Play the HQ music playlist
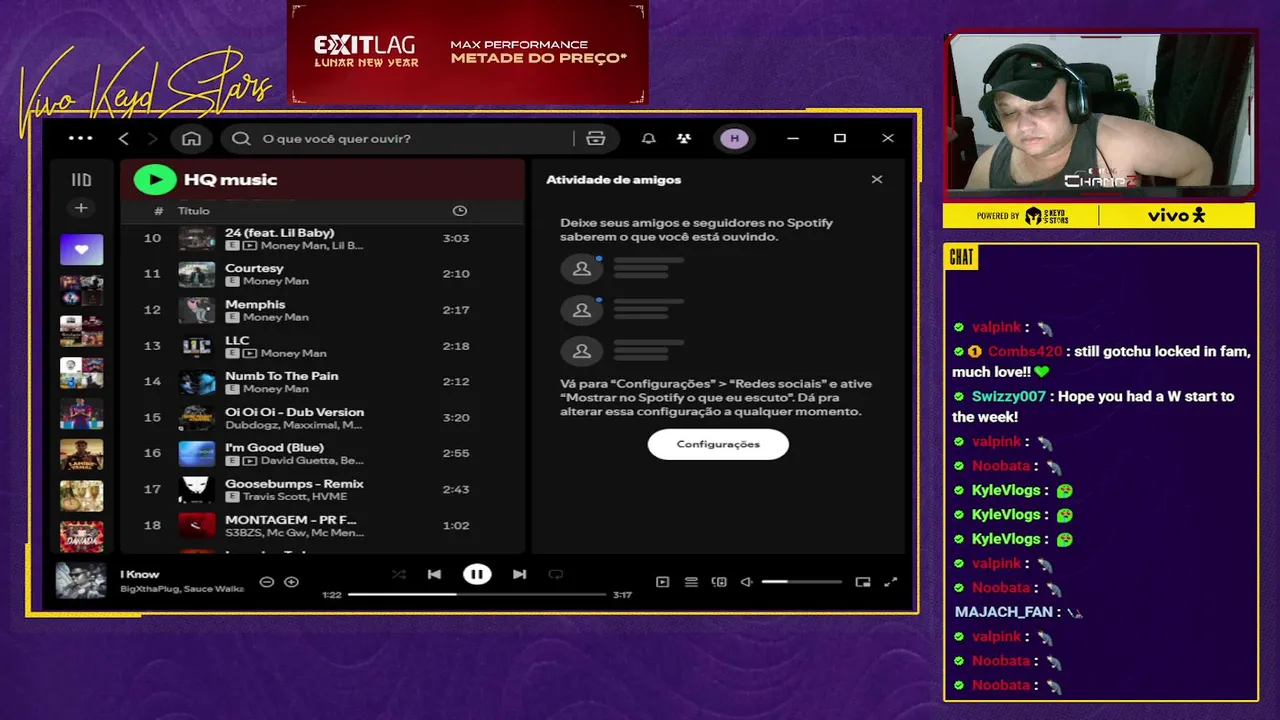 (155, 180)
